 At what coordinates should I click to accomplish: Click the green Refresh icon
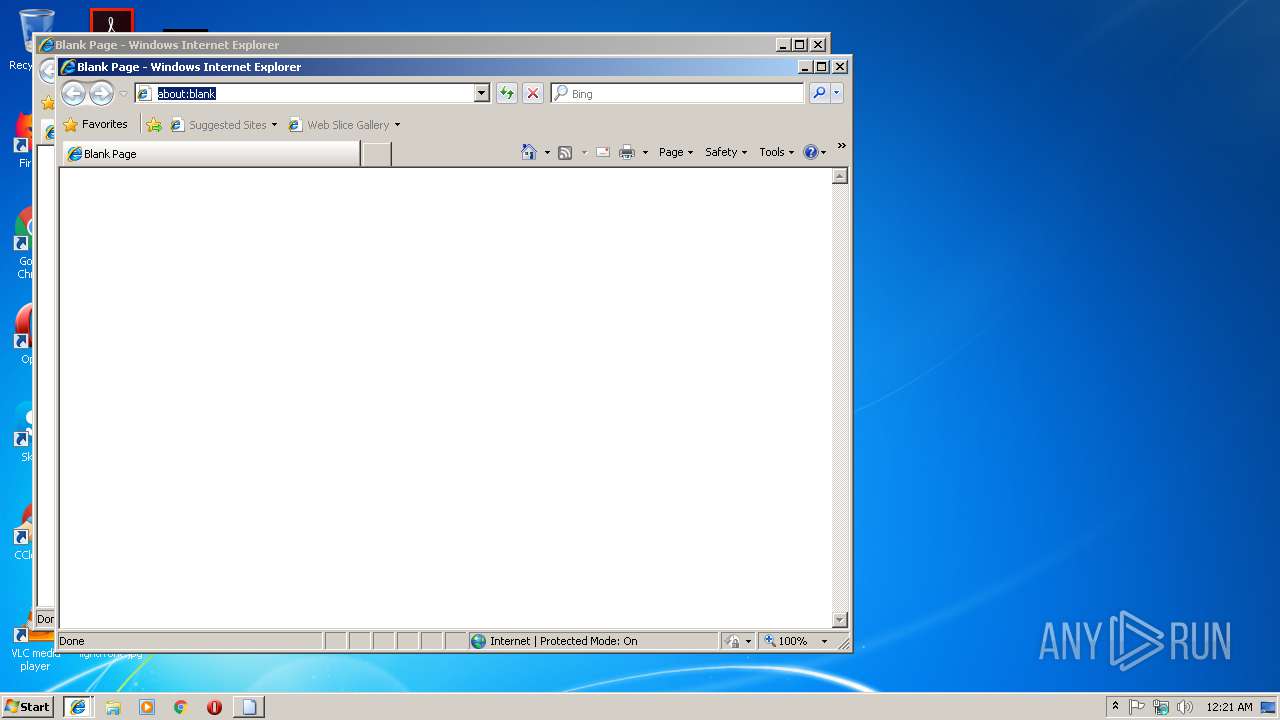[507, 93]
